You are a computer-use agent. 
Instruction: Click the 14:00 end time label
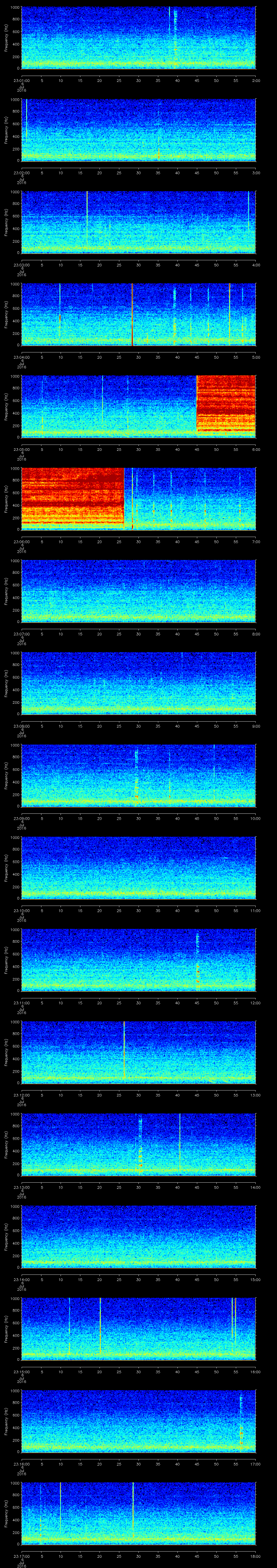pos(256,1187)
